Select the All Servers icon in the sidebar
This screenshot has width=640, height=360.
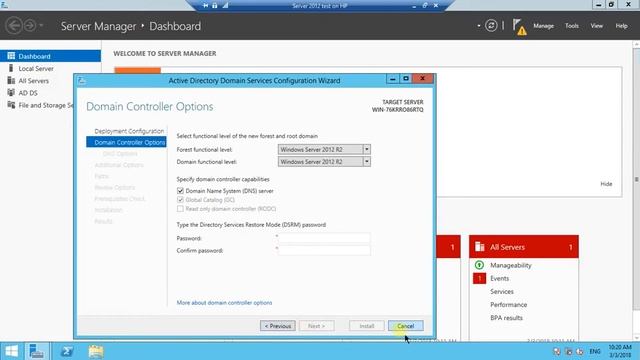coord(11,80)
